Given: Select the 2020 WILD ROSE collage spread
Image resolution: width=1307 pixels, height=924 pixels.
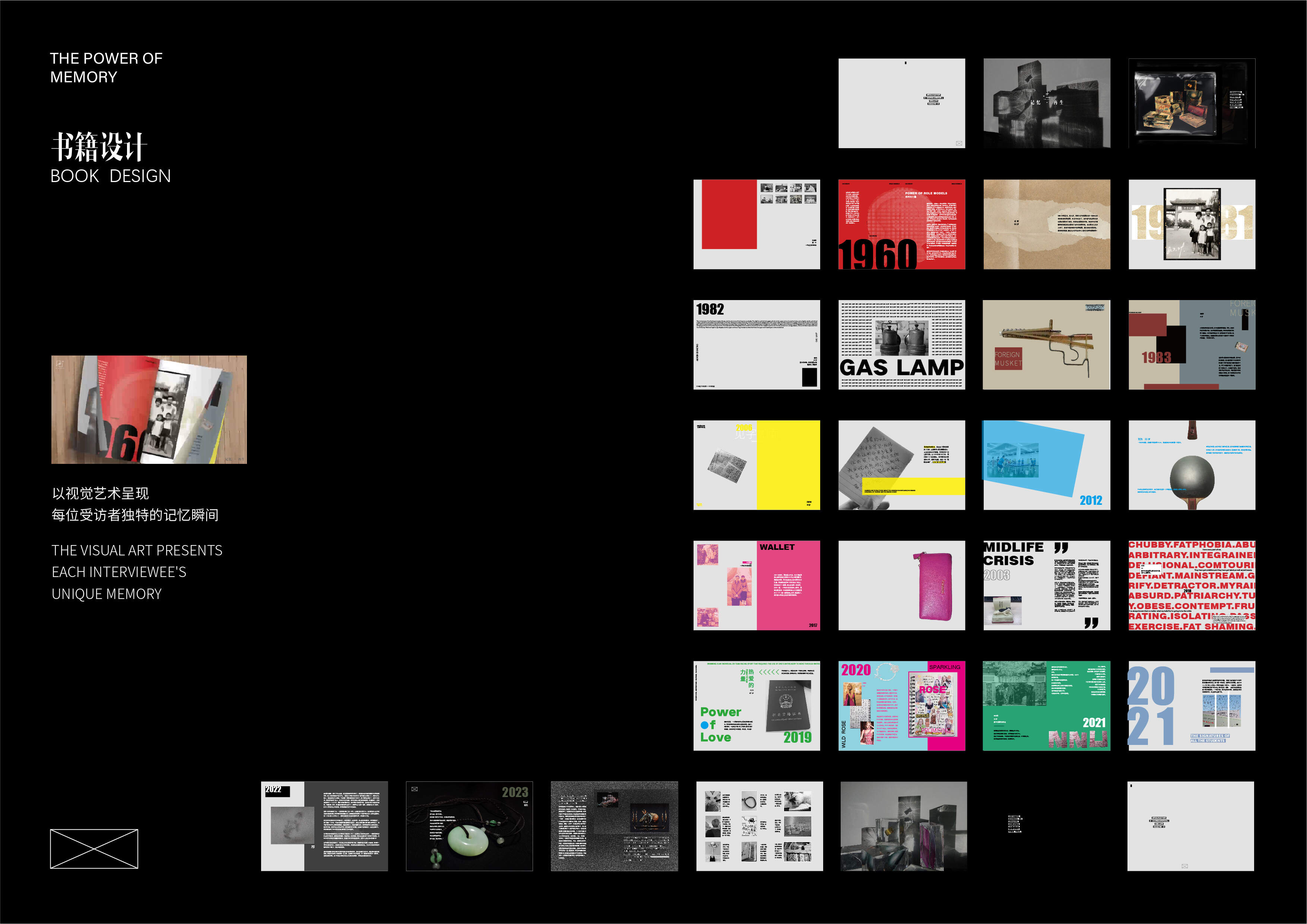Looking at the screenshot, I should 901,705.
